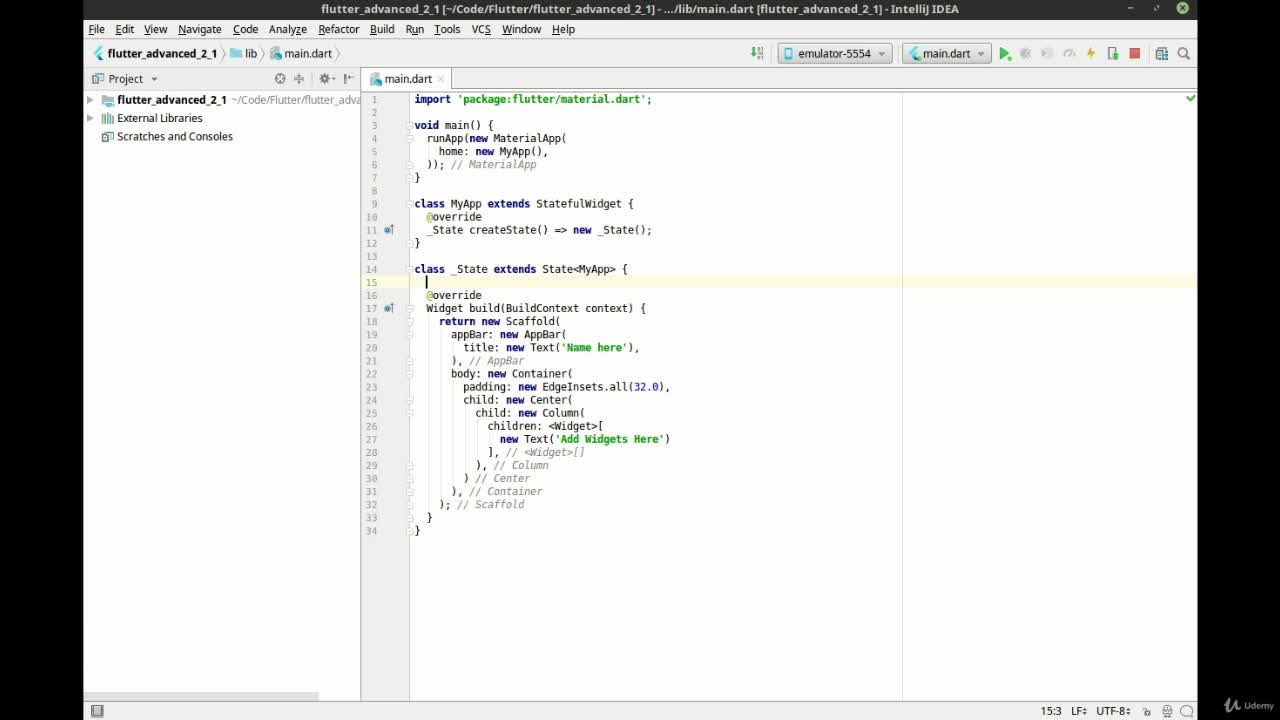Change the UTF-8 file encoding in status bar
The image size is (1280, 720).
click(1114, 711)
